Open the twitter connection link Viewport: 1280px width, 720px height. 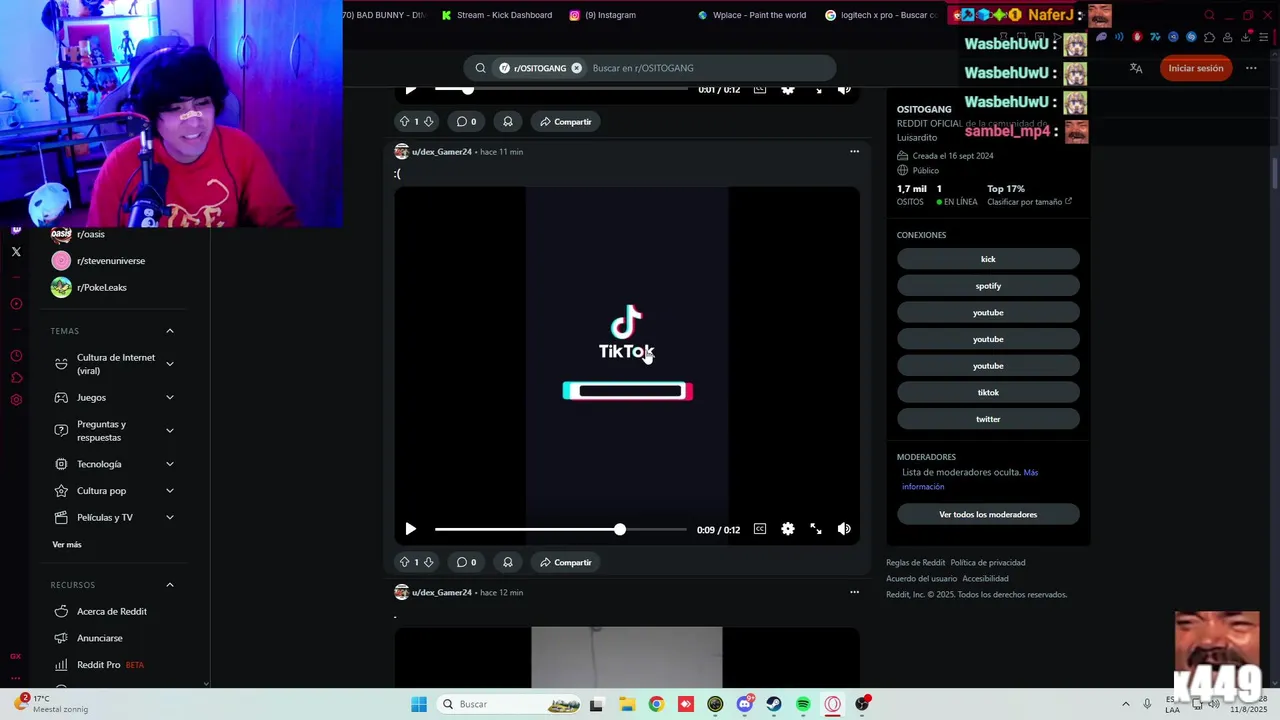click(988, 419)
